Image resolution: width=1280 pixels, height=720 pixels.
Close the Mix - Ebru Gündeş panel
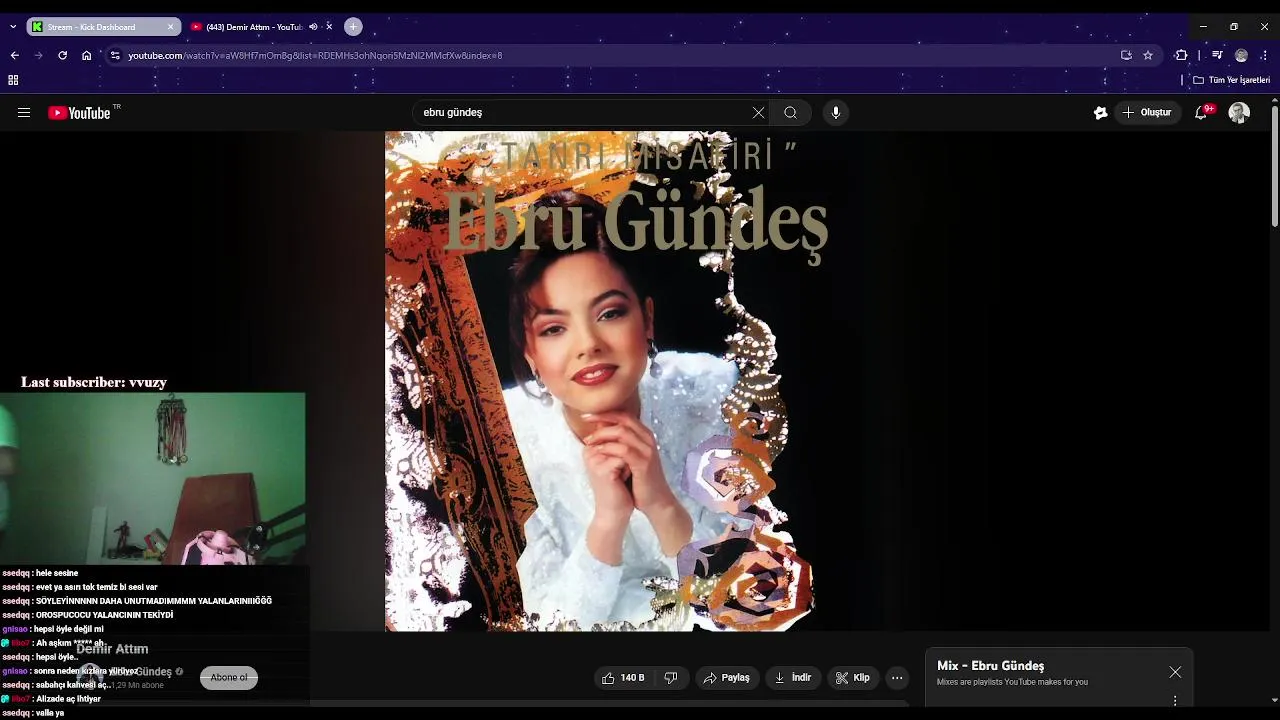click(x=1175, y=672)
